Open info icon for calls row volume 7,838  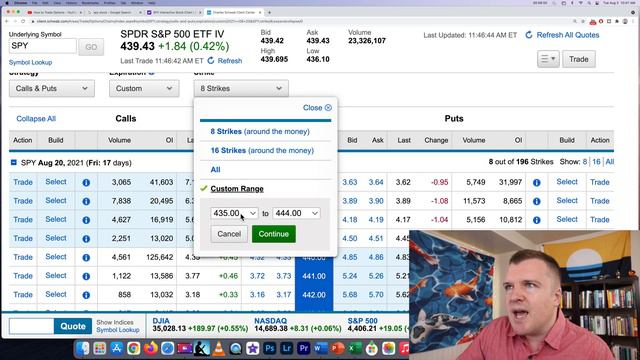pos(86,201)
